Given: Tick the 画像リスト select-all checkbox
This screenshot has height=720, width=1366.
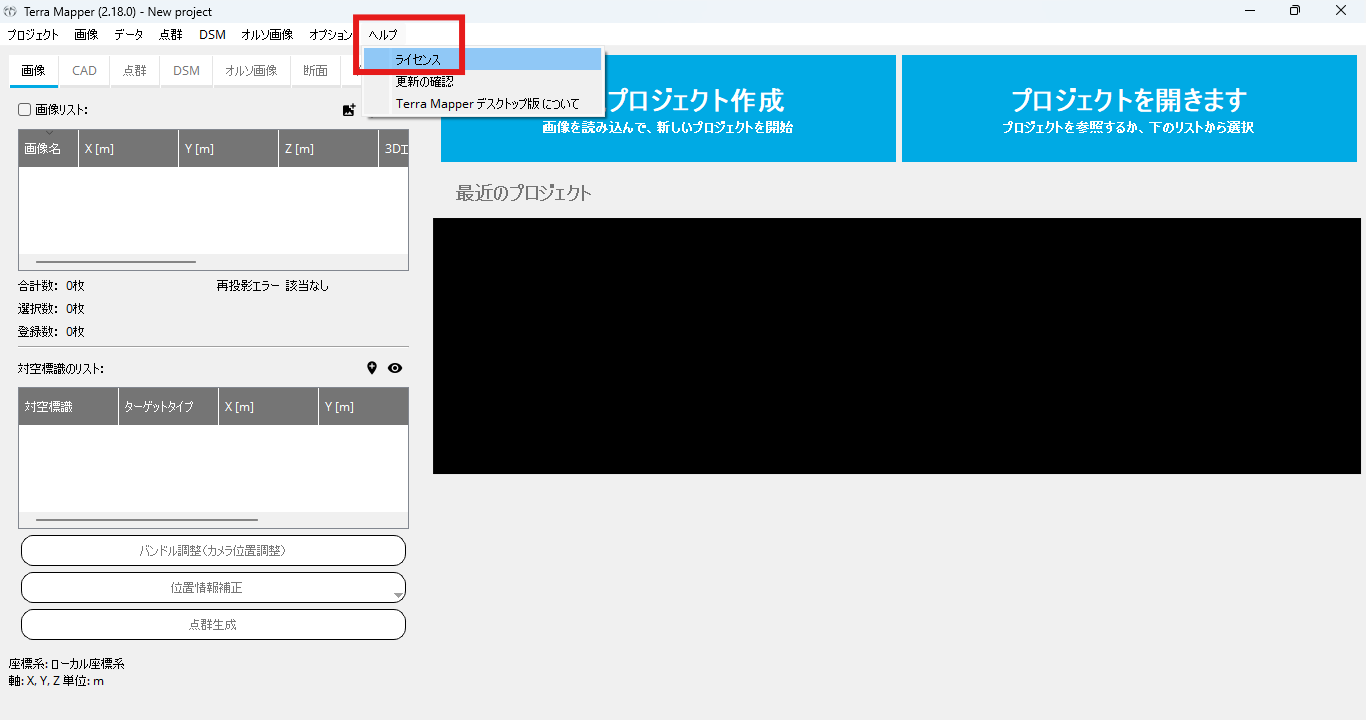Looking at the screenshot, I should (25, 110).
